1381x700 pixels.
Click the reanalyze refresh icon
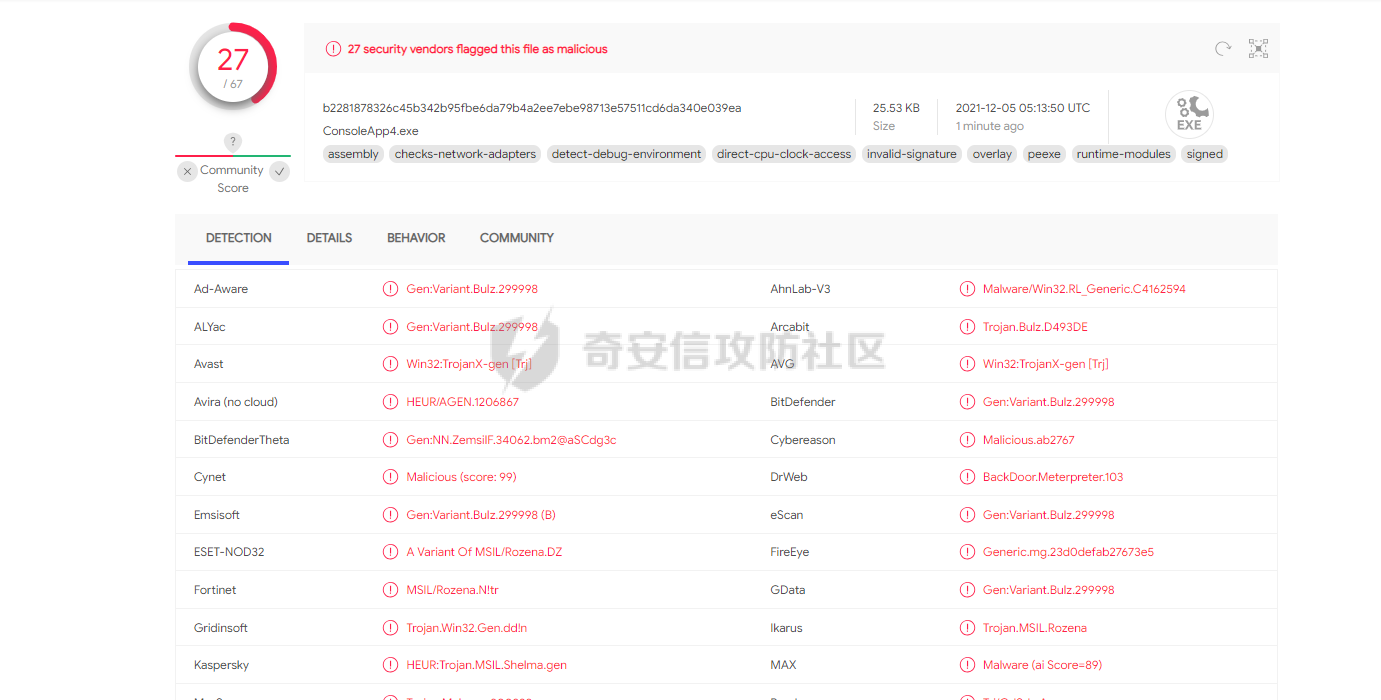[1222, 49]
